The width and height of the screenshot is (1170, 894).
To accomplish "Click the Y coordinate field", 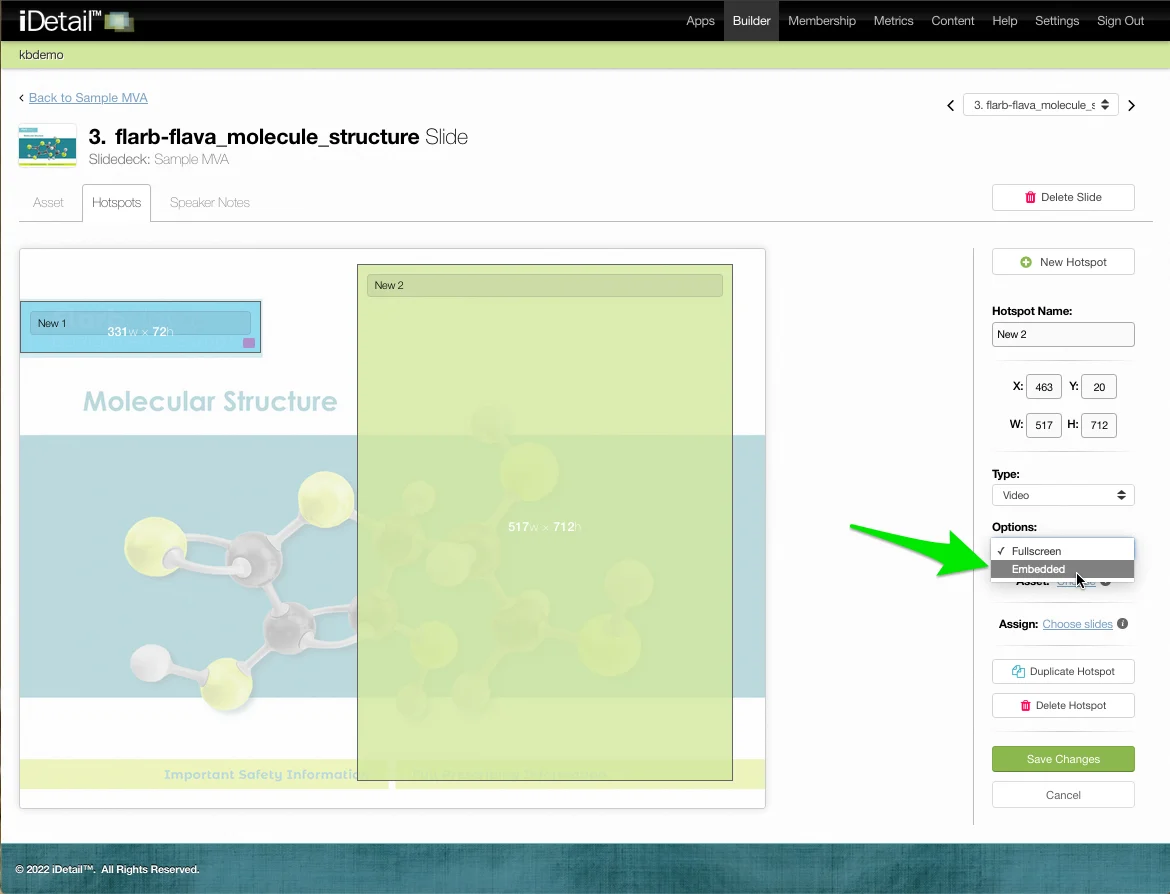I will click(x=1098, y=387).
